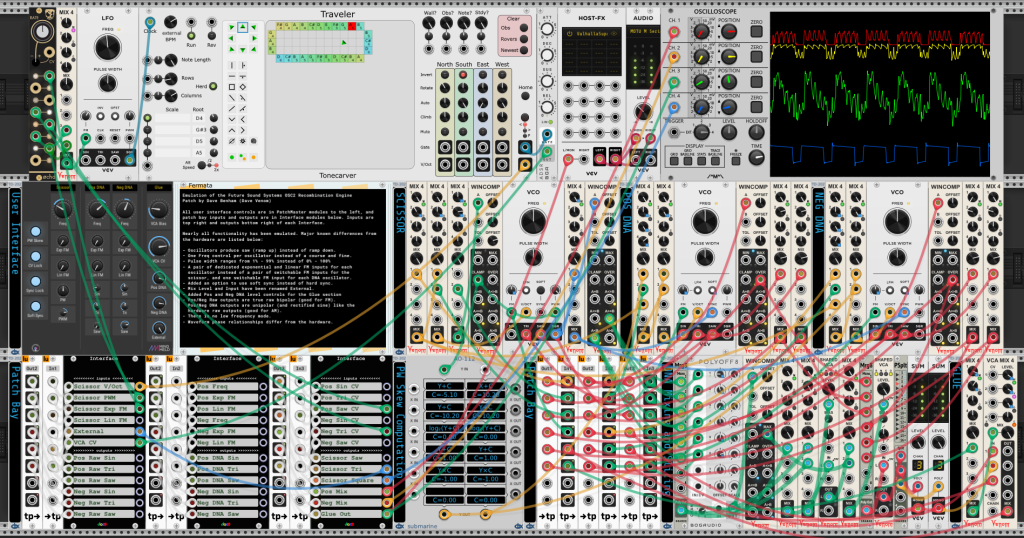Click the 'C=-5.10' field in PW Skew Computation
Viewport: 1024px width, 538px height.
point(445,394)
